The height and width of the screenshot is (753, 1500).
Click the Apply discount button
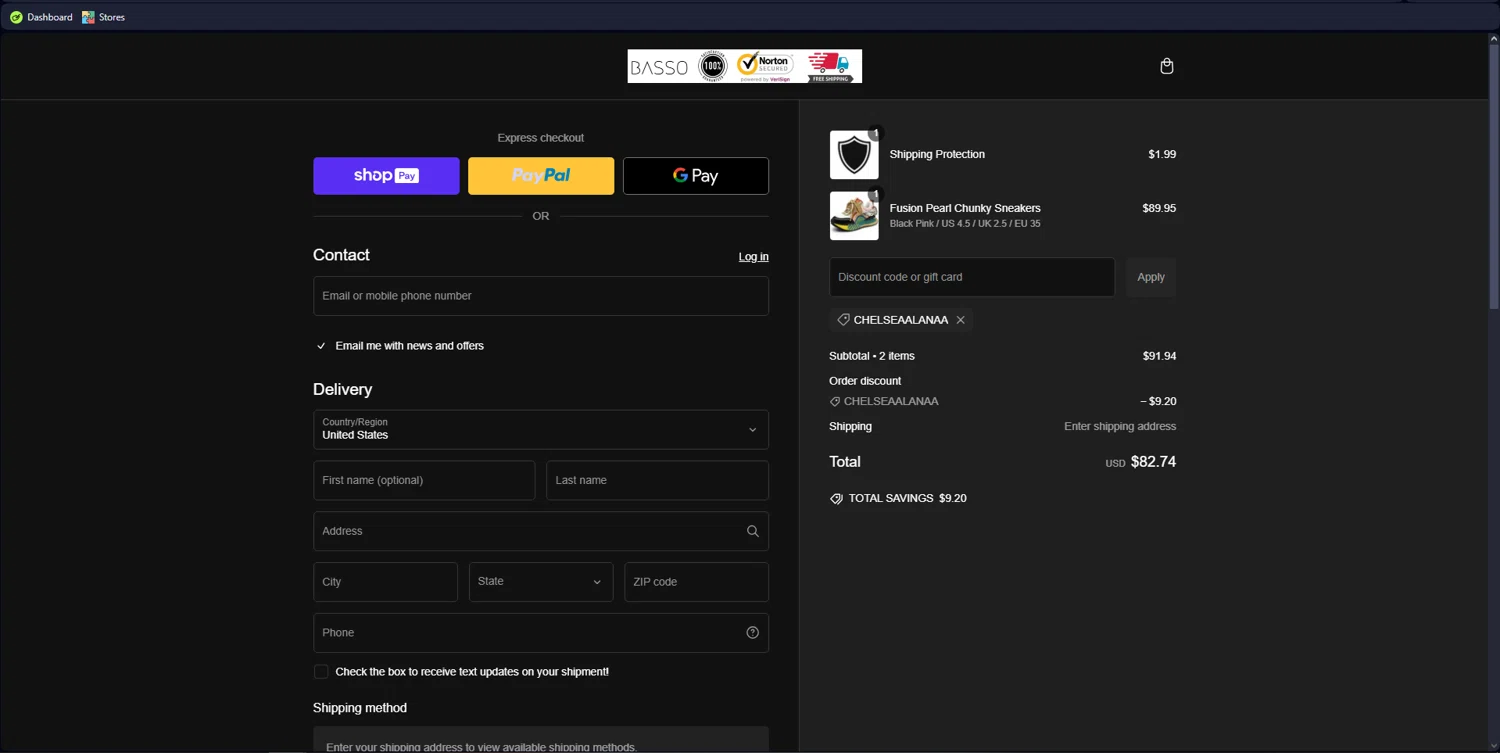coord(1151,277)
